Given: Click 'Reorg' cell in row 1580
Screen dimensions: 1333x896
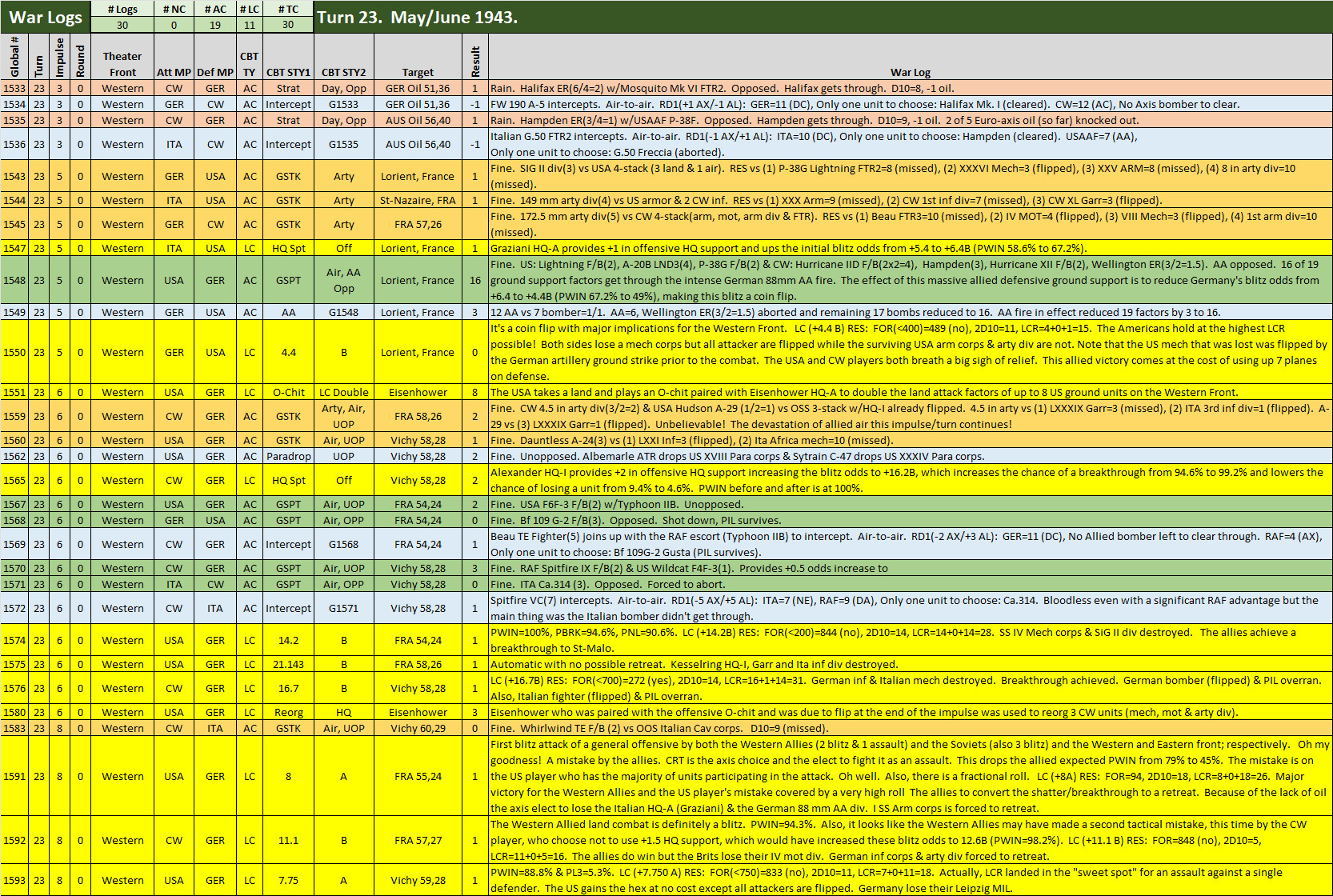Looking at the screenshot, I should pyautogui.click(x=288, y=712).
